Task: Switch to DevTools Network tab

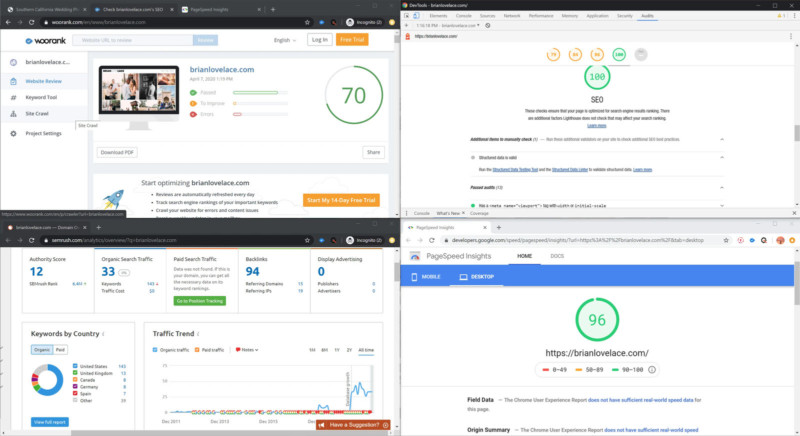Action: (512, 16)
